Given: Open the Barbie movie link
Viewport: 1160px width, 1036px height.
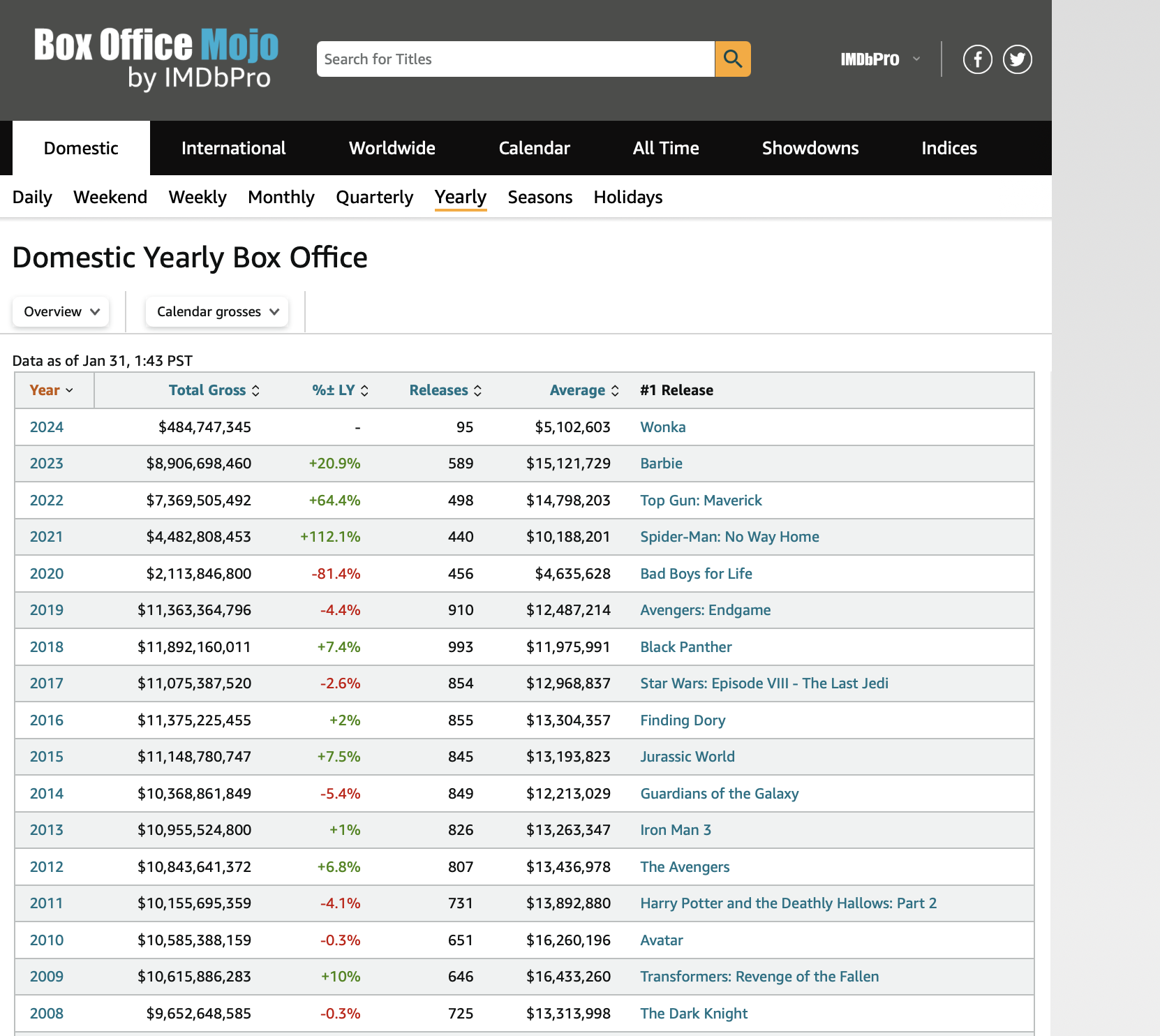Looking at the screenshot, I should [x=661, y=464].
